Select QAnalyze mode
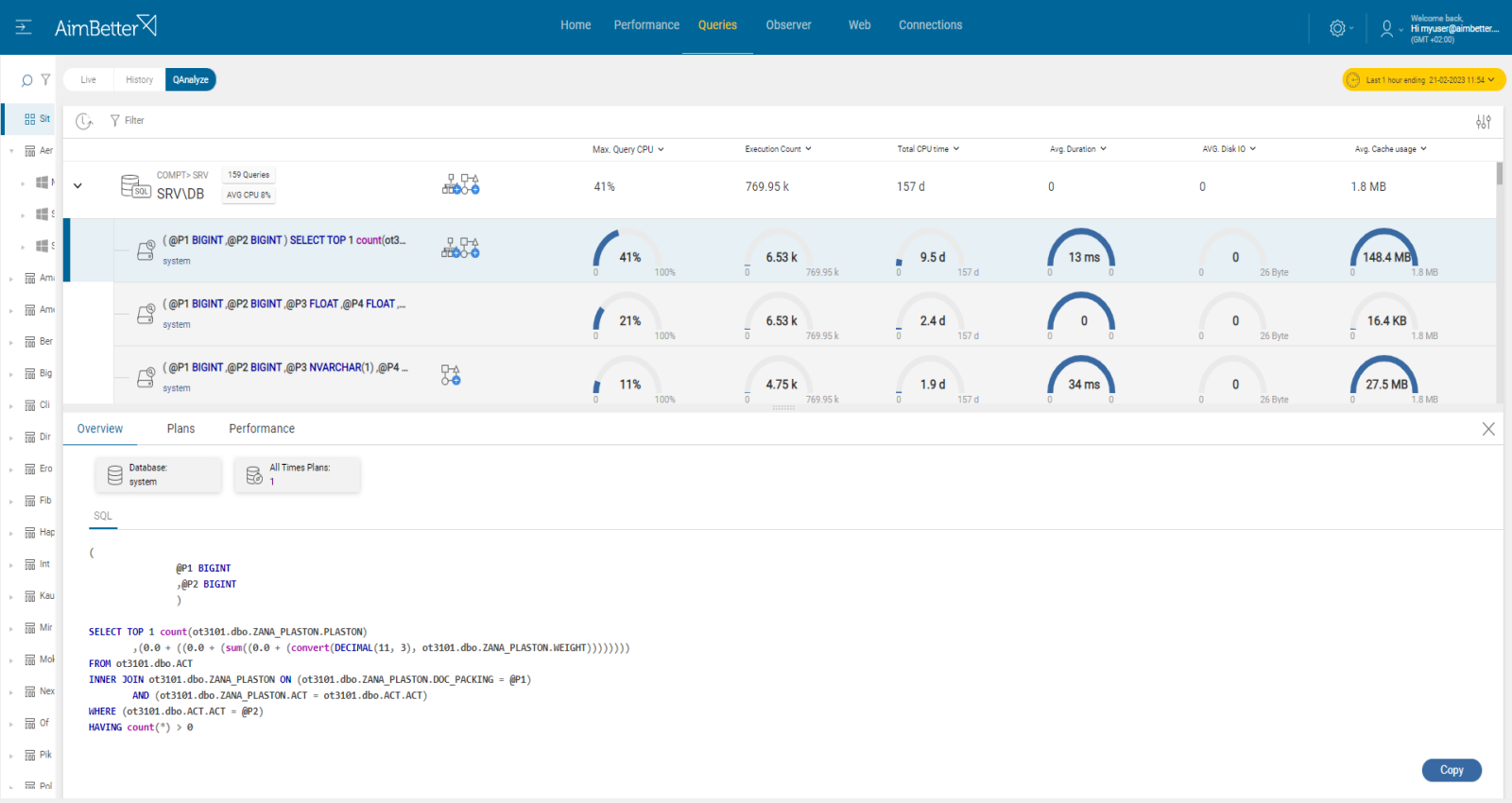 (x=191, y=80)
